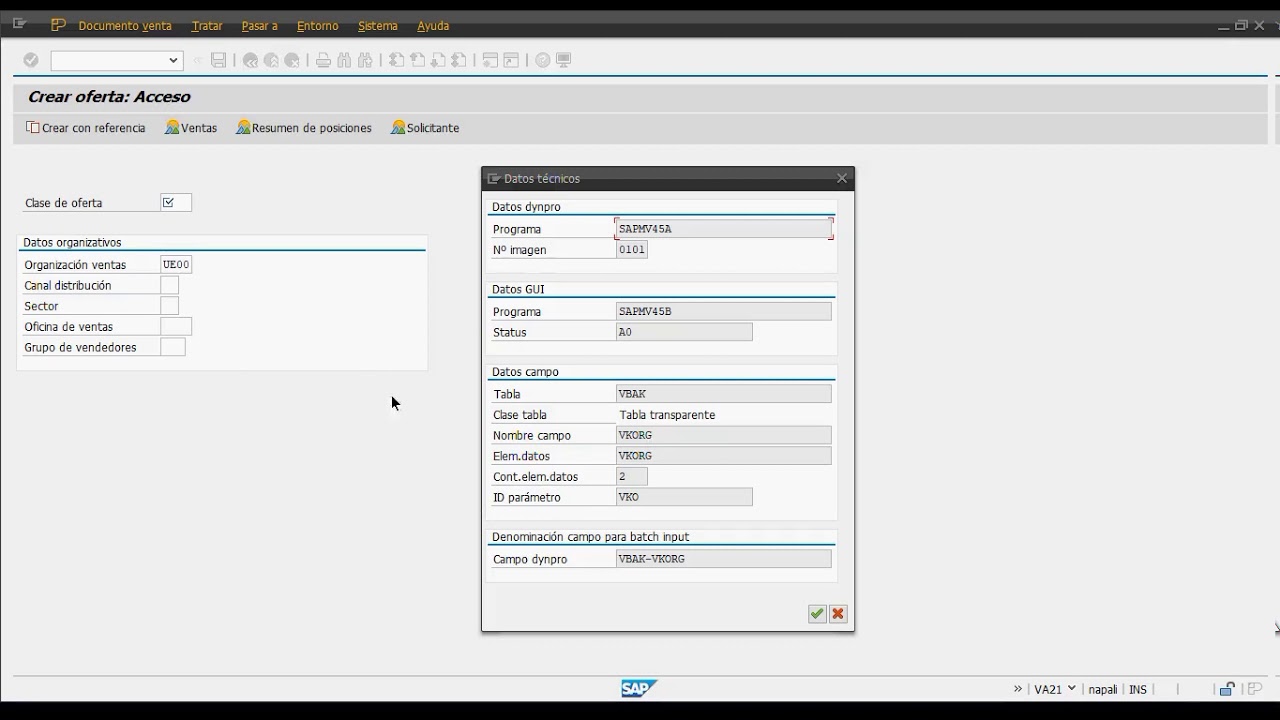Click the Nº imagen field showing 0101
The width and height of the screenshot is (1280, 720).
point(632,250)
